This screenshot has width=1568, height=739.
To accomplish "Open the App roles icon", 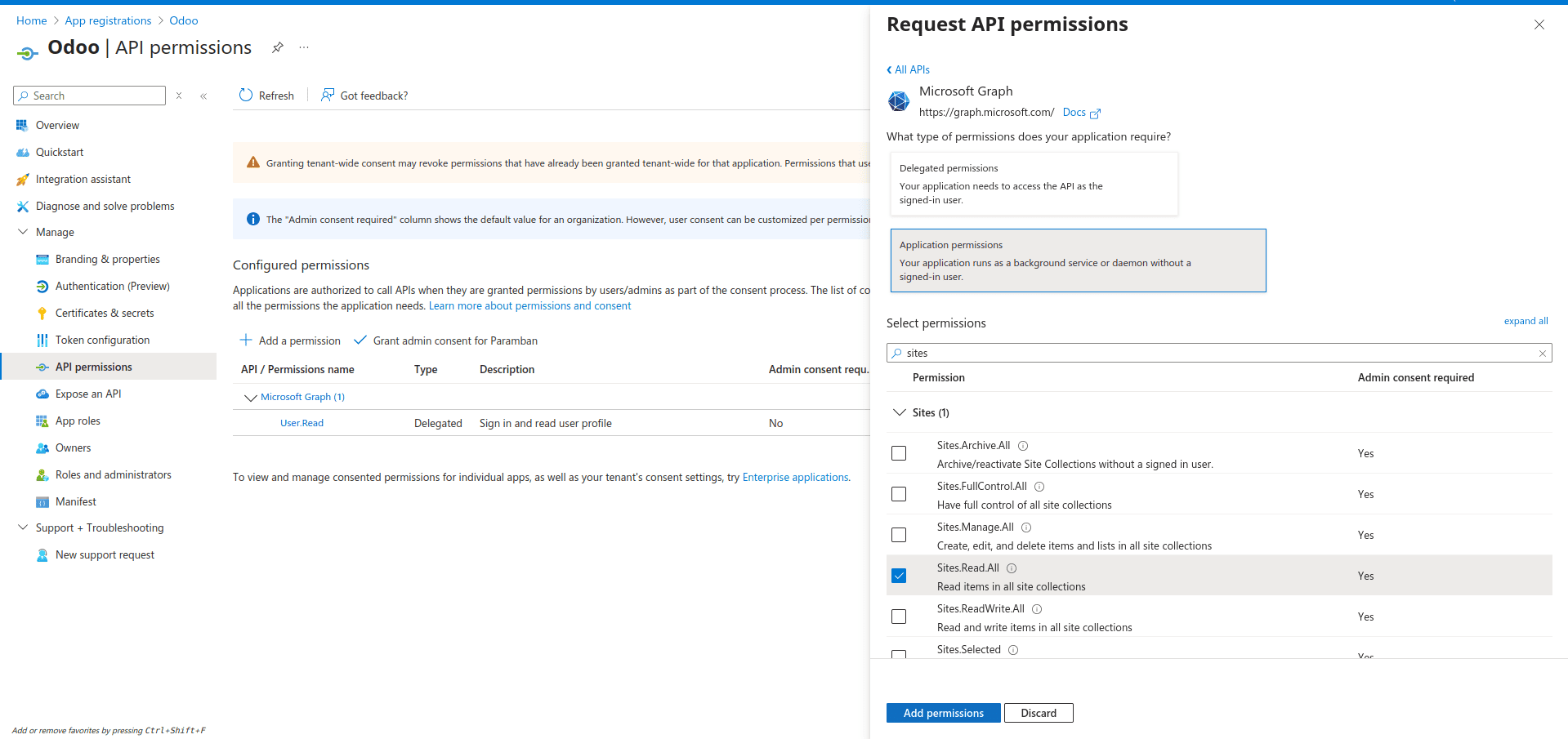I will (x=42, y=421).
